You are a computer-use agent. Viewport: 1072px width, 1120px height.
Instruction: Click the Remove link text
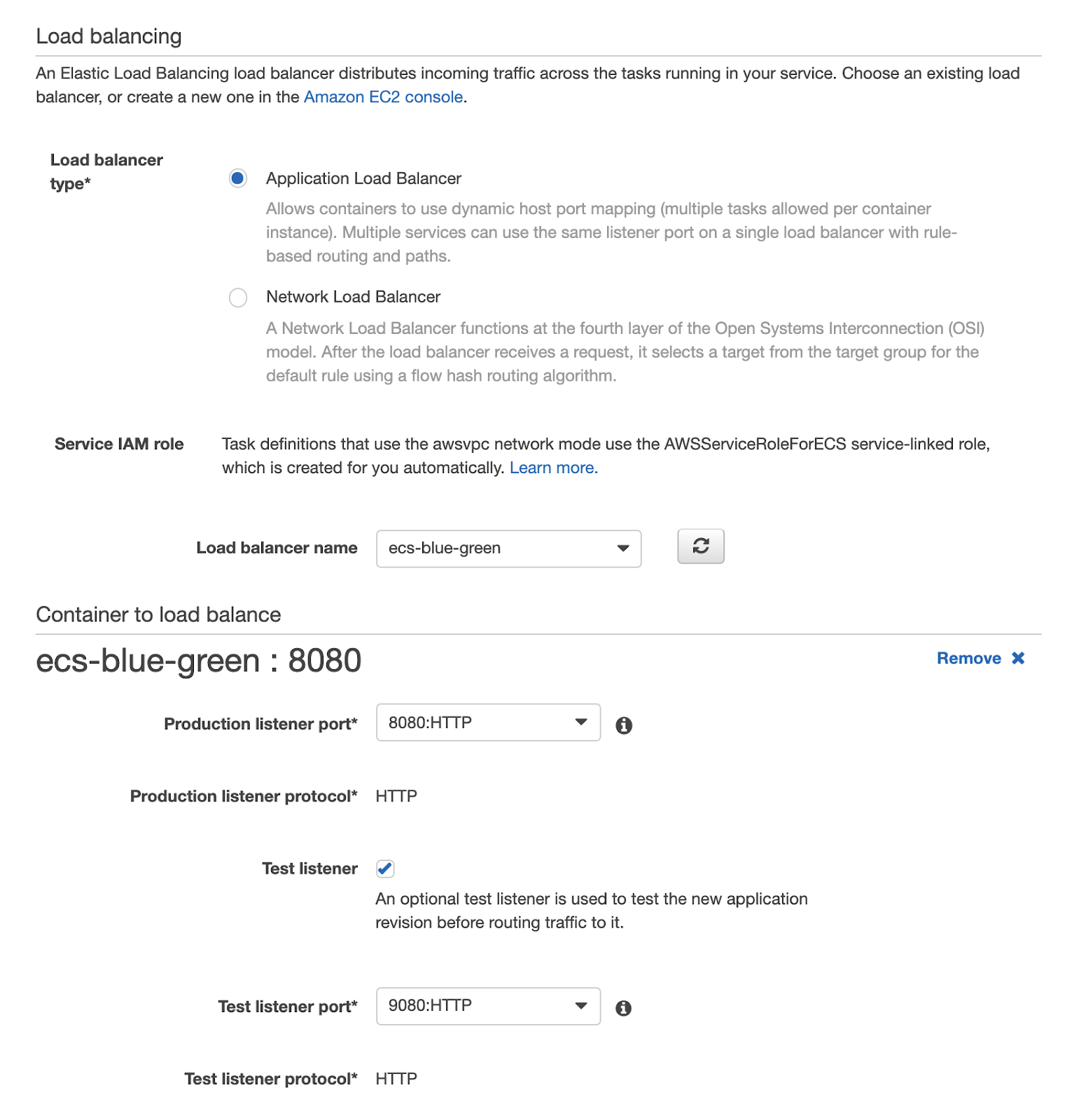coord(968,658)
